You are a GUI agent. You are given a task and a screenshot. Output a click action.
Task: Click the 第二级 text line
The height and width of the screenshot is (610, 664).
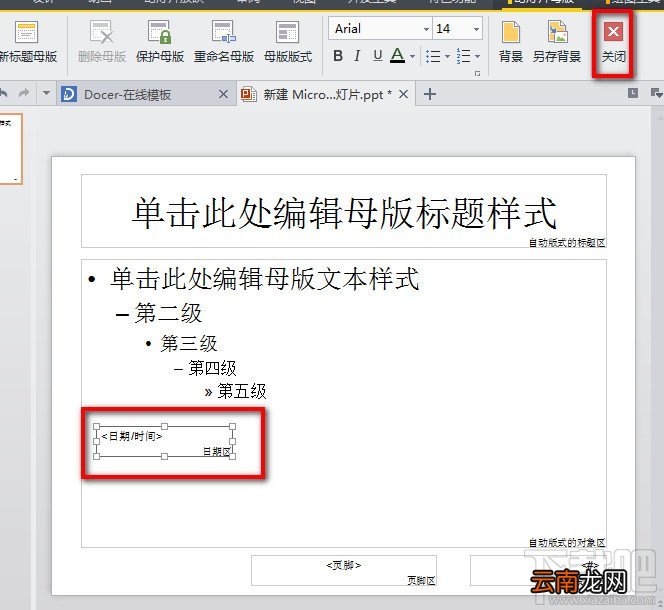168,314
